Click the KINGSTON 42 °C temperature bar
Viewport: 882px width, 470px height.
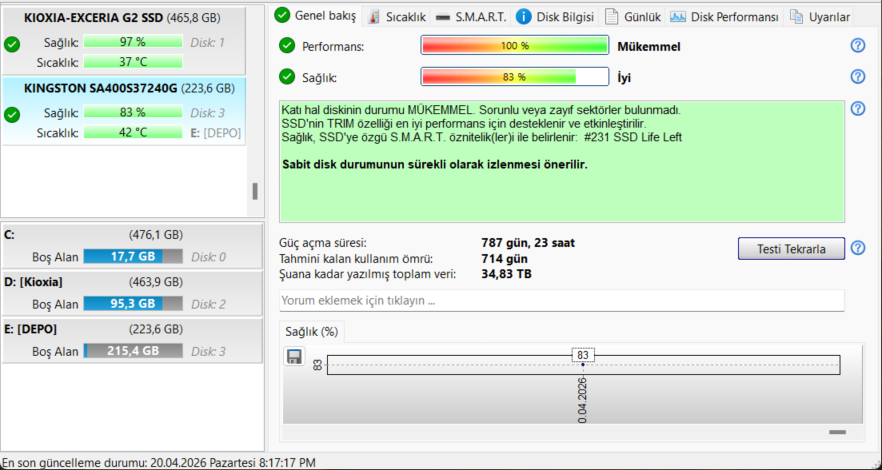coord(133,133)
